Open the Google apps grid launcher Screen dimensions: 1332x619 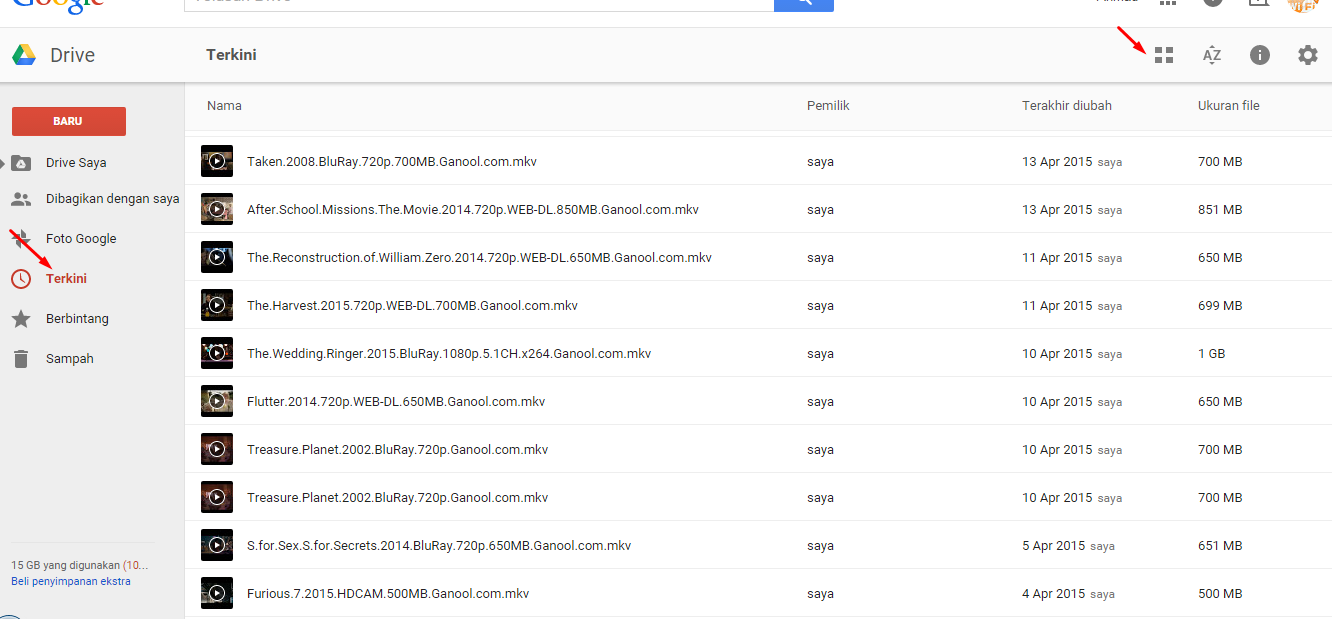point(1167,4)
